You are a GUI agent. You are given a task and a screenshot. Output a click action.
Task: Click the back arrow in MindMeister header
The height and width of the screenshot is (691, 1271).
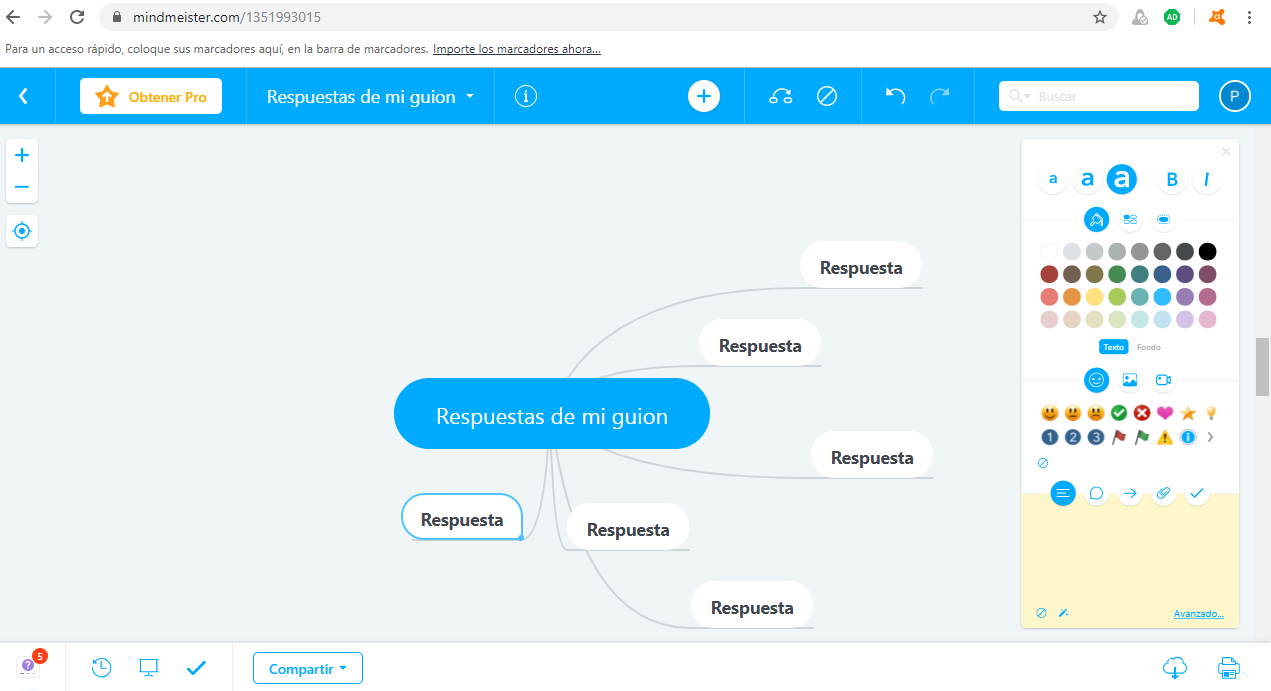coord(24,96)
